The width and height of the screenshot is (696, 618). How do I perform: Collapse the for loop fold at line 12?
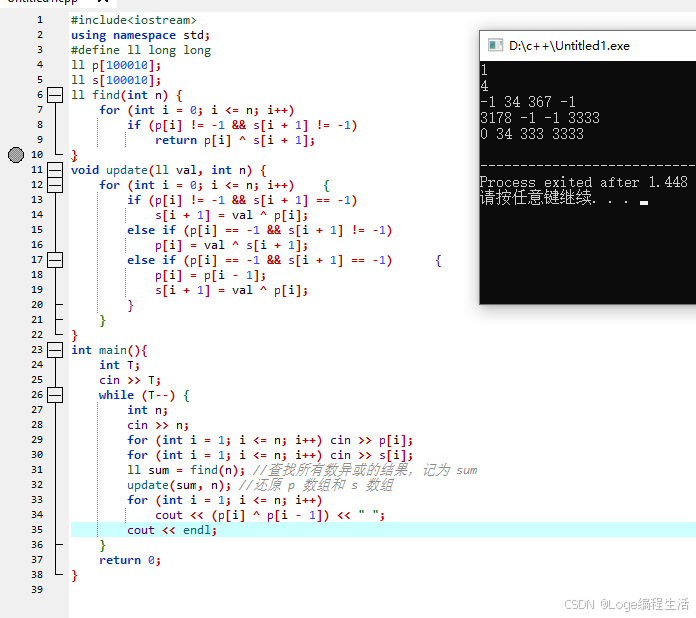click(x=55, y=185)
